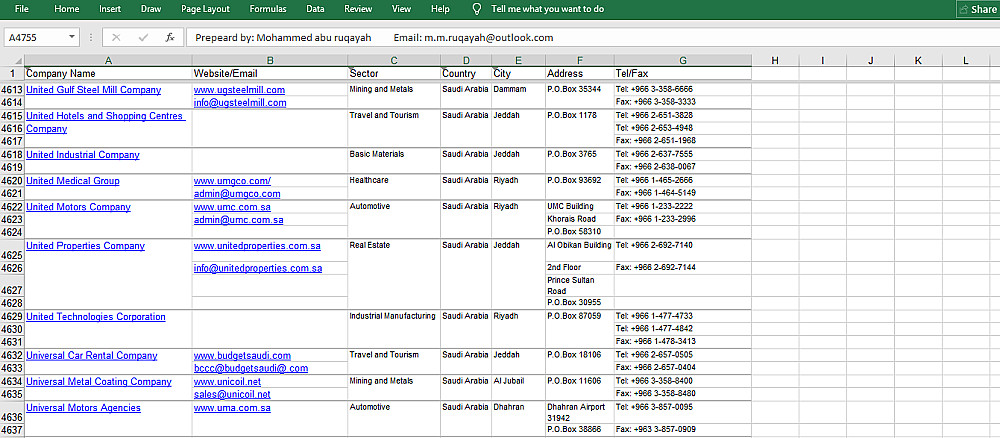This screenshot has height=438, width=1000.
Task: Open United Medical Group link
Action: coord(73,181)
